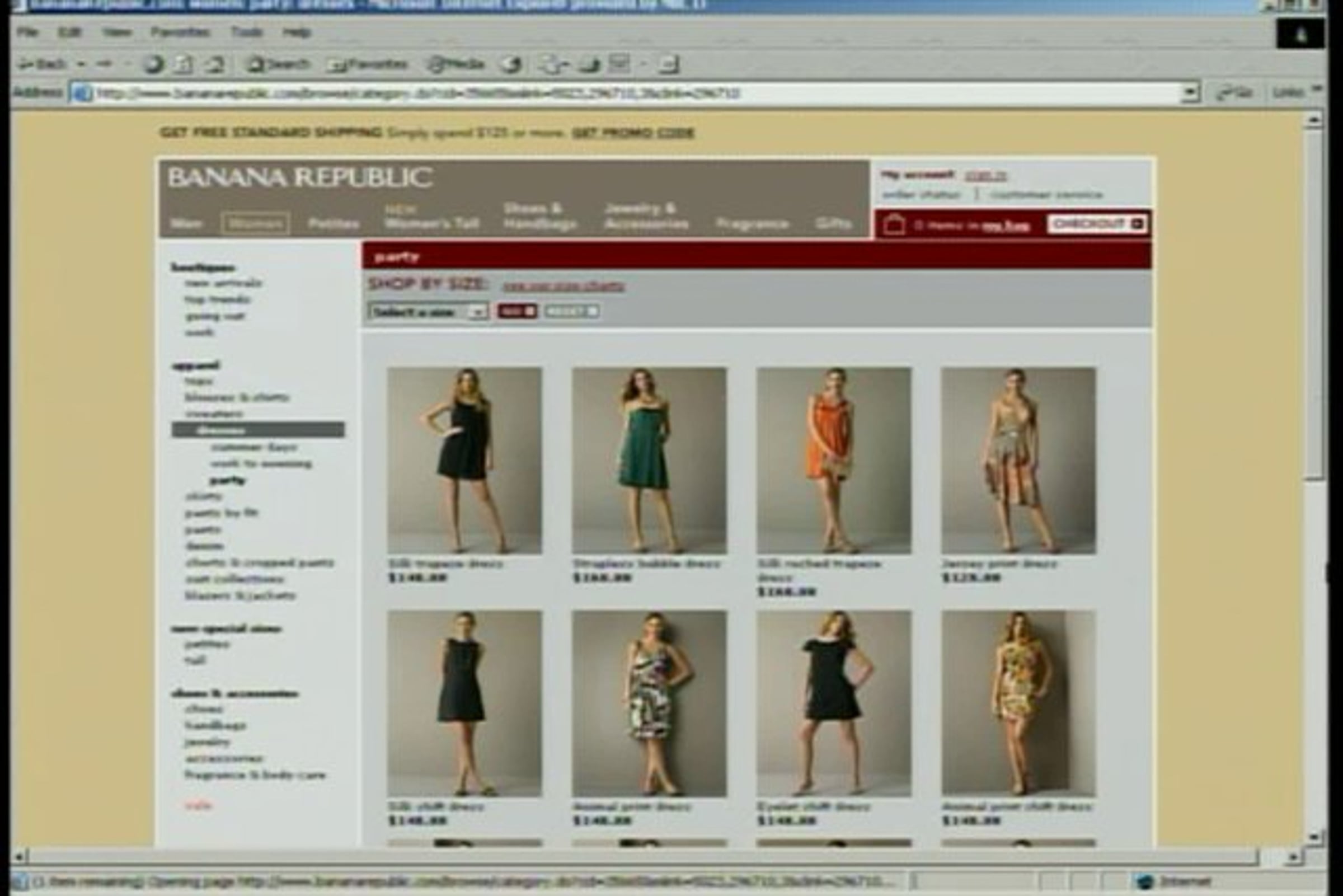
Task: Click the Back button in toolbar
Action: [x=44, y=64]
